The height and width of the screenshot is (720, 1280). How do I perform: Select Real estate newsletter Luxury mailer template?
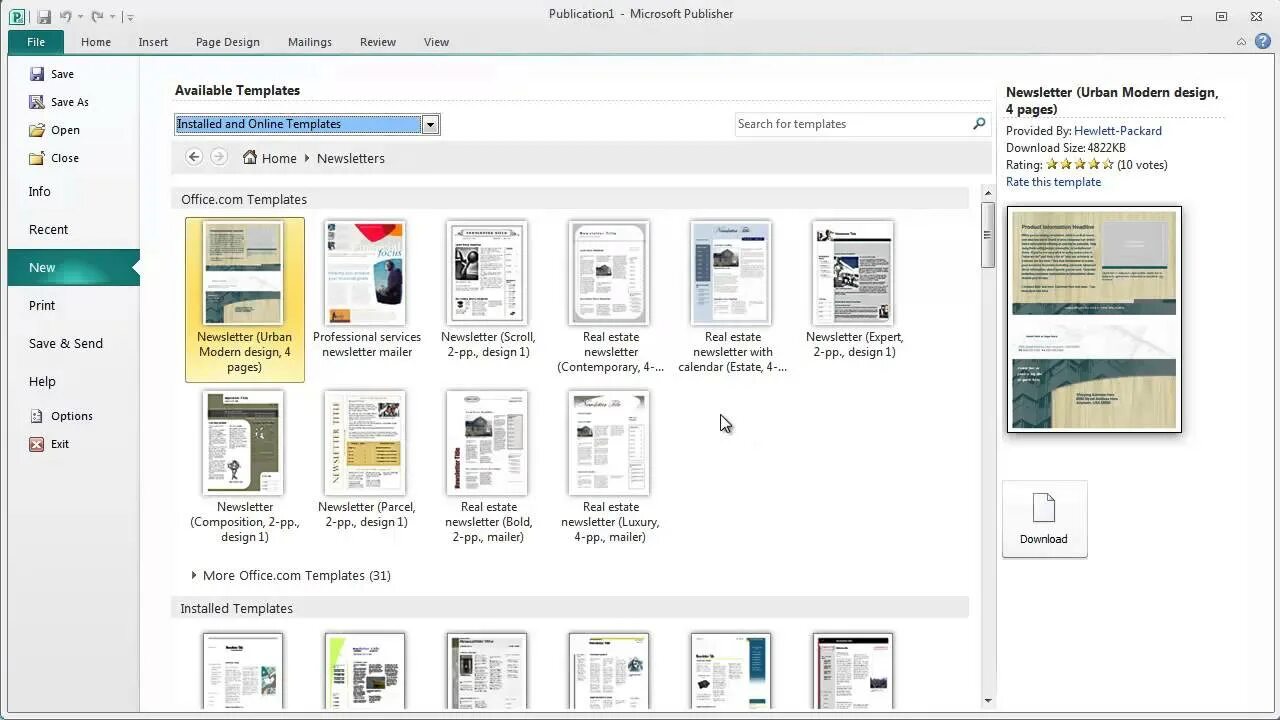[x=610, y=467]
